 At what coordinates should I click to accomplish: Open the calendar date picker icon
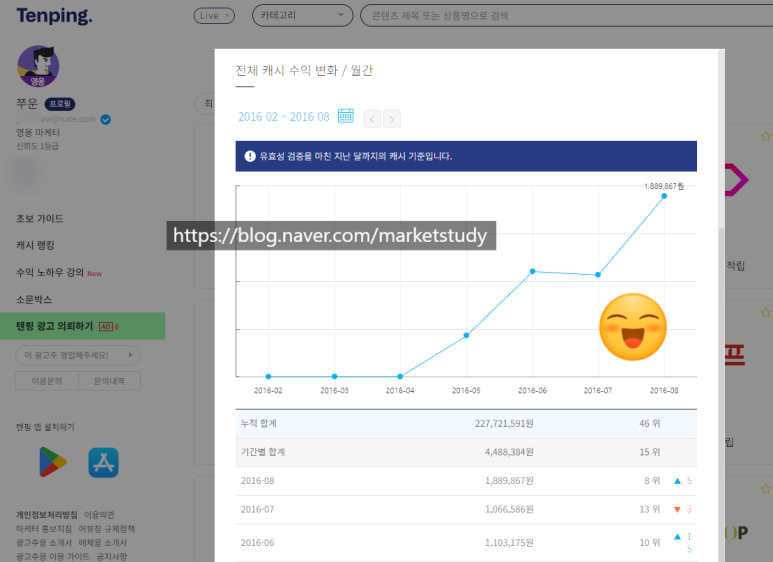346,116
